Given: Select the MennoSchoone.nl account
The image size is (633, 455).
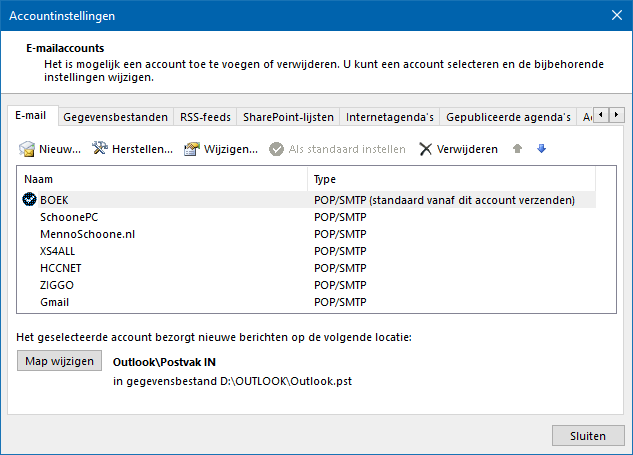Looking at the screenshot, I should point(309,234).
